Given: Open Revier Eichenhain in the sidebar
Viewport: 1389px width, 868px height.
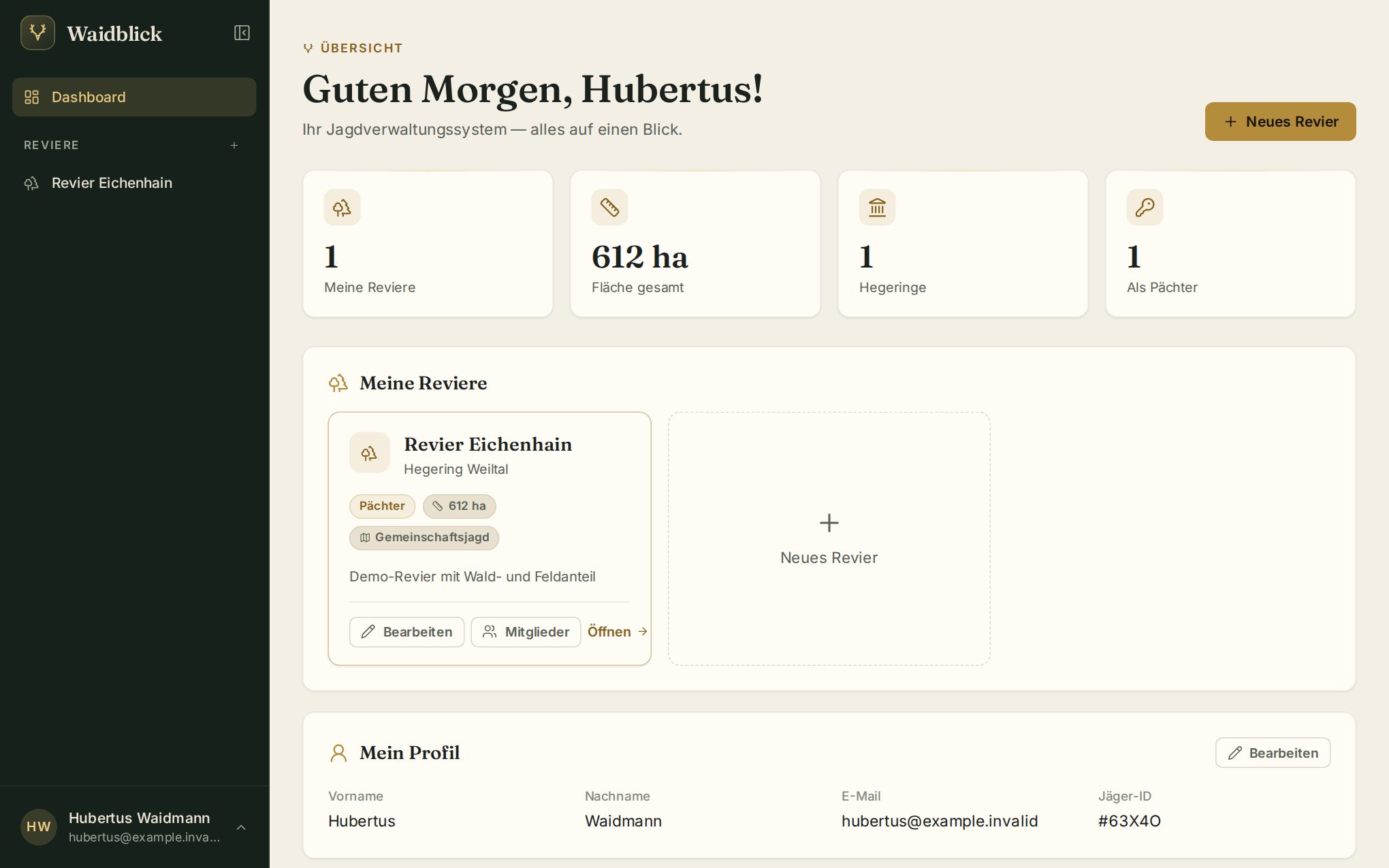Looking at the screenshot, I should [x=134, y=183].
